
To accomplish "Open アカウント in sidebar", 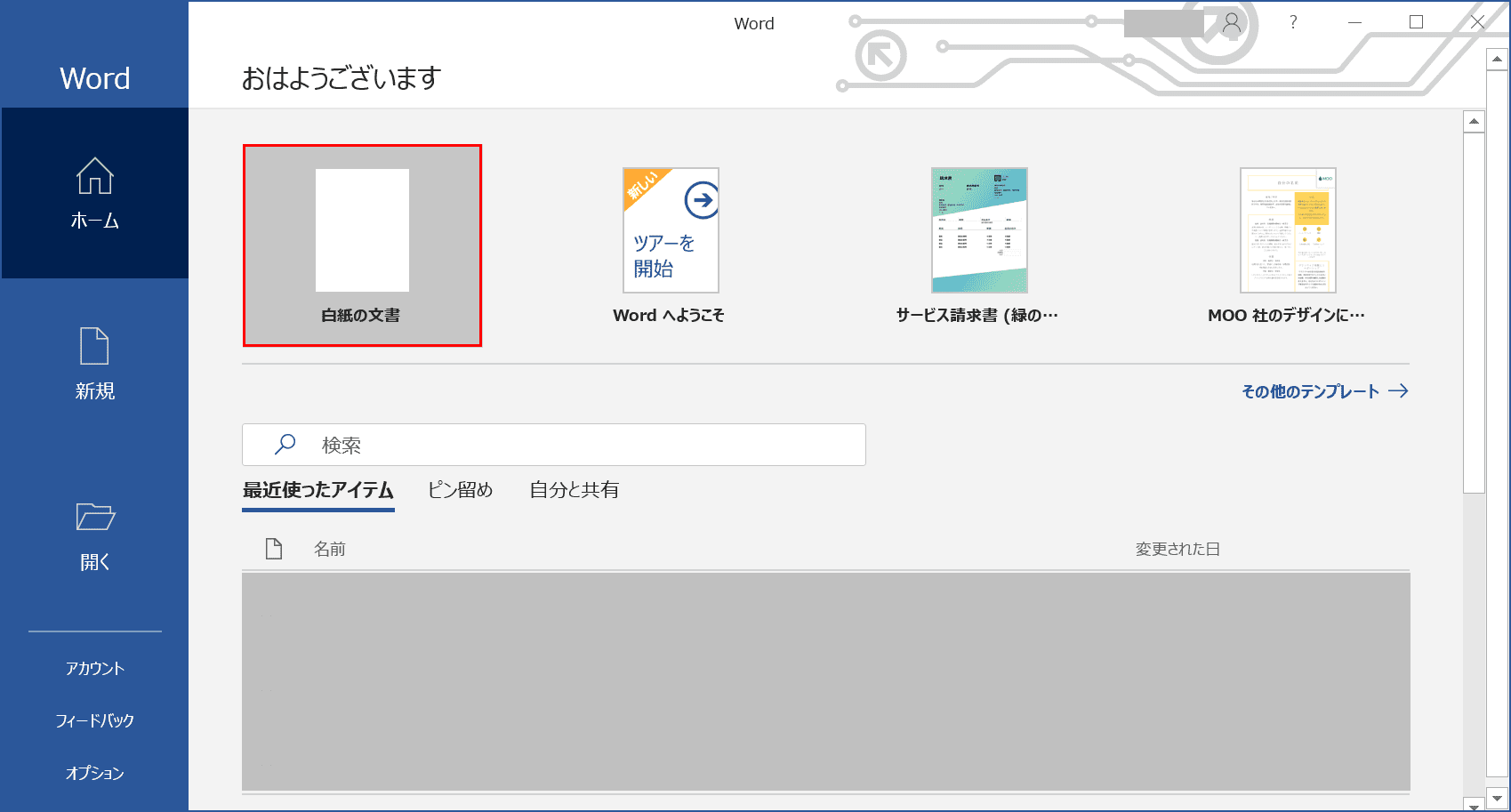I will click(x=94, y=668).
